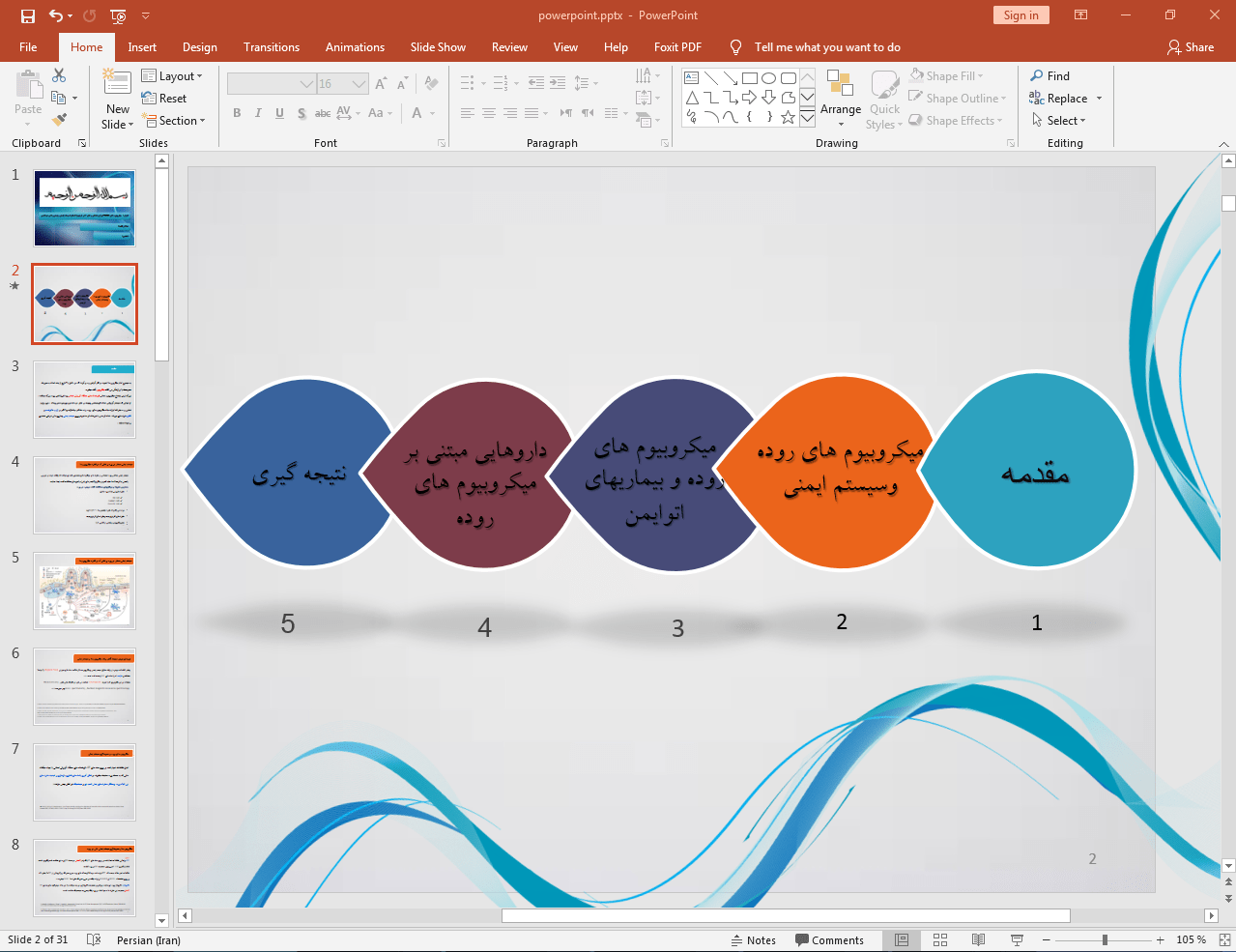
Task: Click the zoom slider handle
Action: coord(1105,940)
